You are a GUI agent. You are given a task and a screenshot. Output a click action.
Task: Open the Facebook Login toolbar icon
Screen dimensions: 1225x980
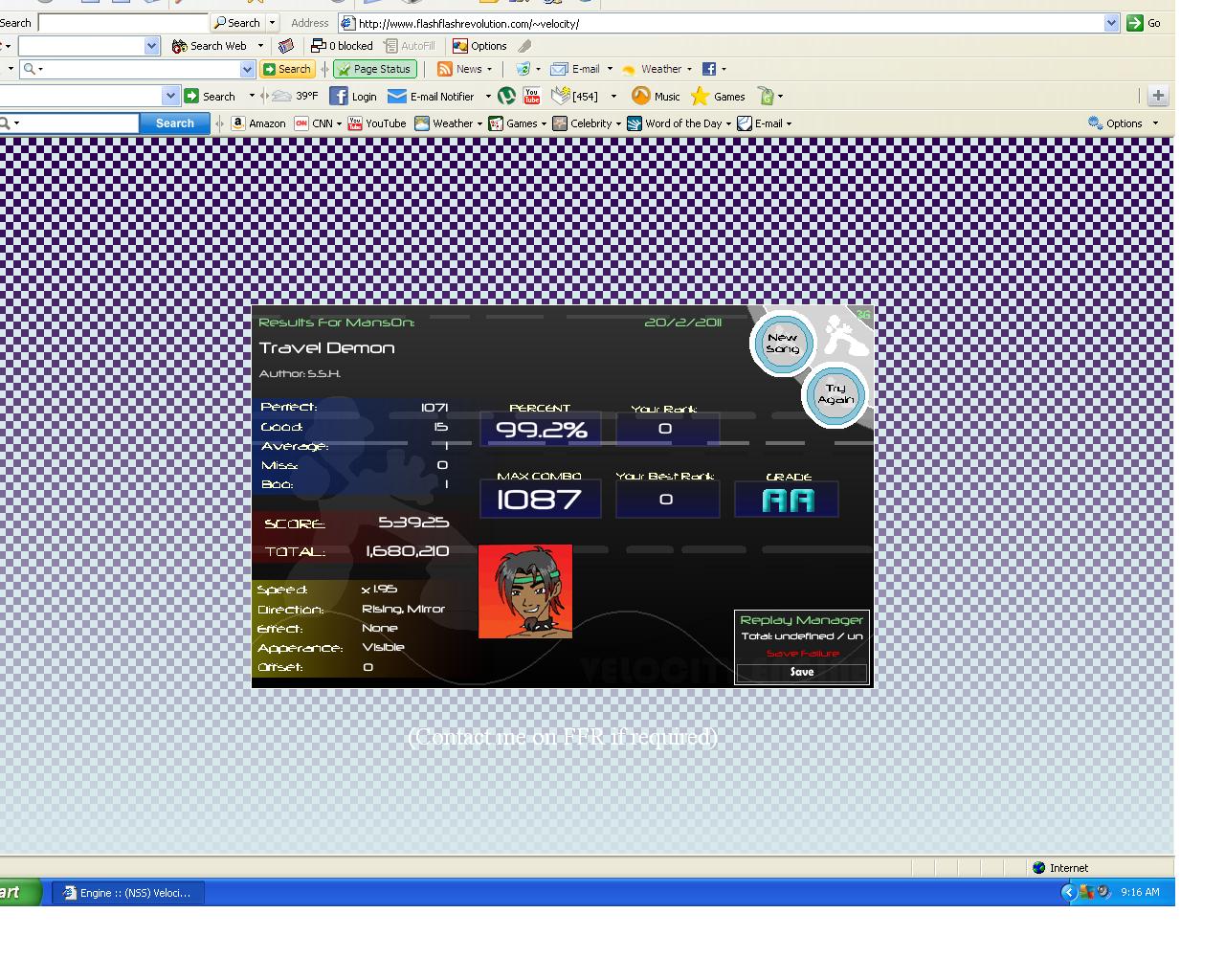(339, 96)
